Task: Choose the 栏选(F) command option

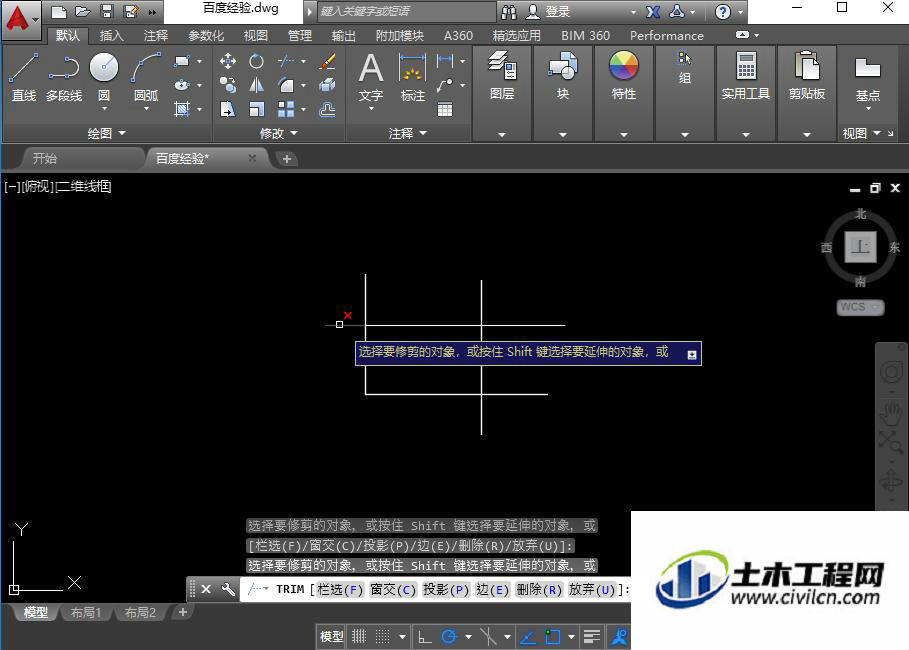Action: point(340,590)
